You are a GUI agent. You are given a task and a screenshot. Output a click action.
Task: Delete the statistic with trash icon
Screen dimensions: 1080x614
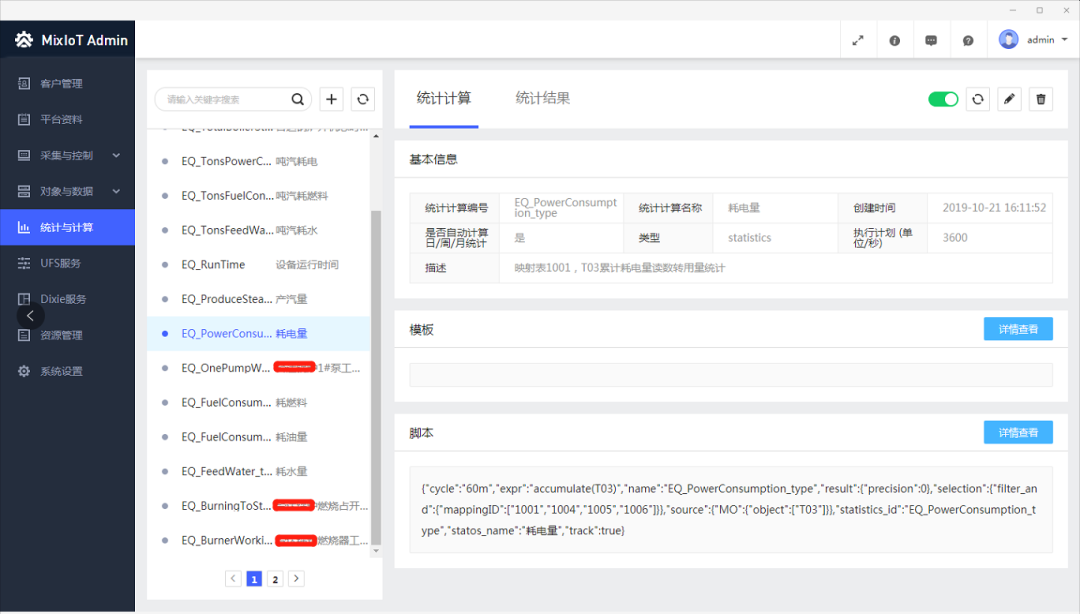point(1041,99)
